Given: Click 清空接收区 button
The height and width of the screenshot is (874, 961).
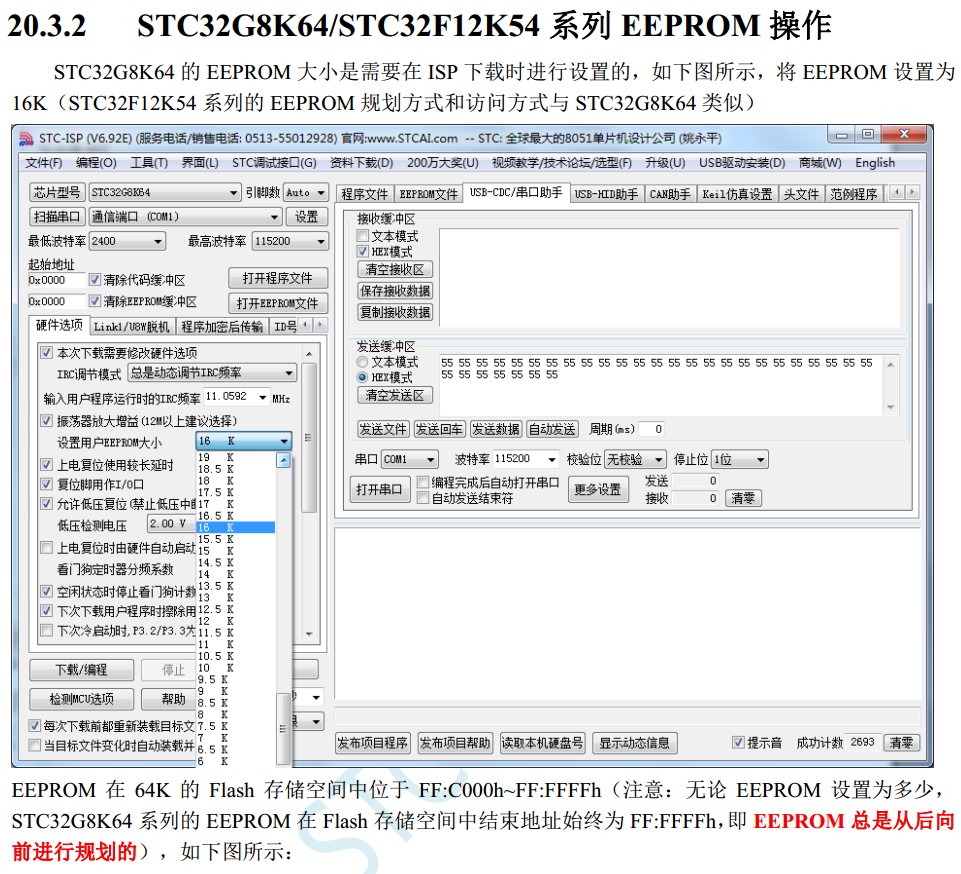Looking at the screenshot, I should (x=395, y=269).
